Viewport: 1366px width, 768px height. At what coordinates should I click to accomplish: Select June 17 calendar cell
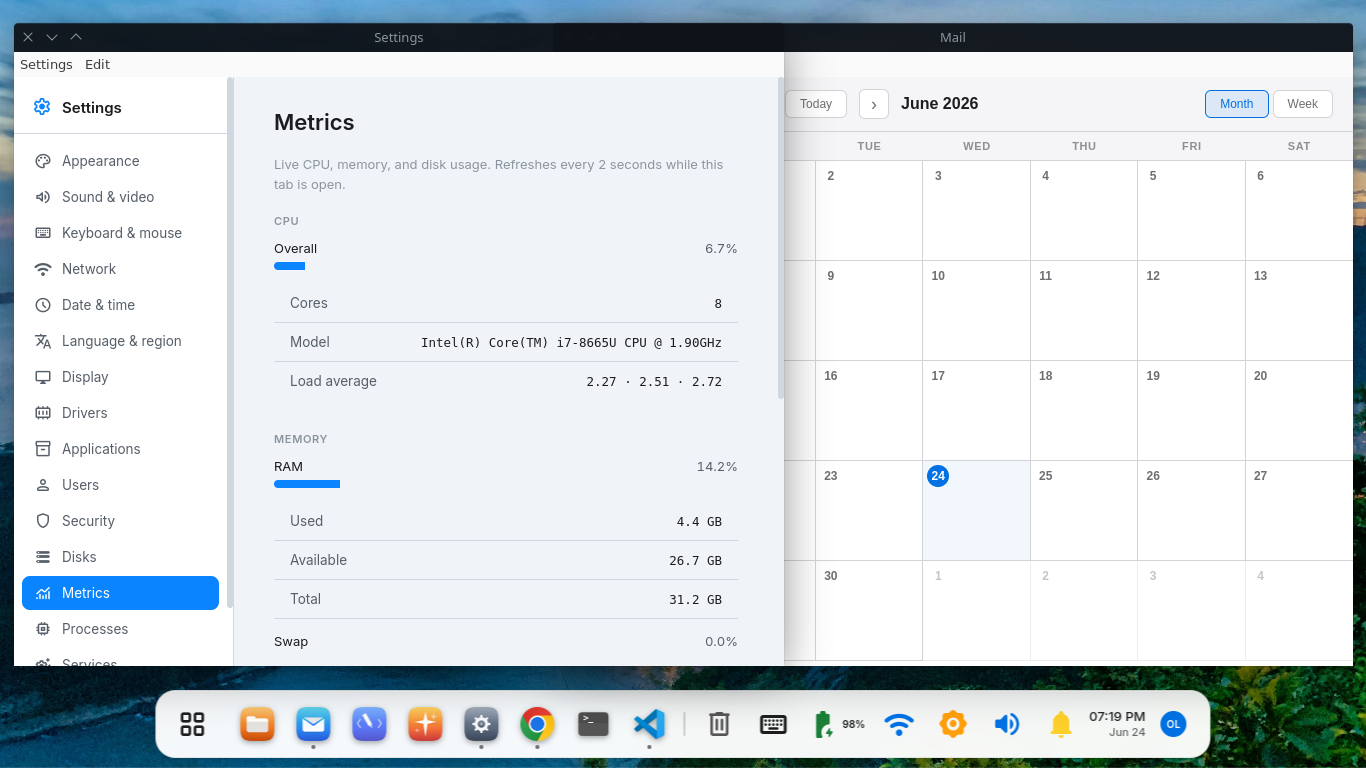(x=976, y=410)
